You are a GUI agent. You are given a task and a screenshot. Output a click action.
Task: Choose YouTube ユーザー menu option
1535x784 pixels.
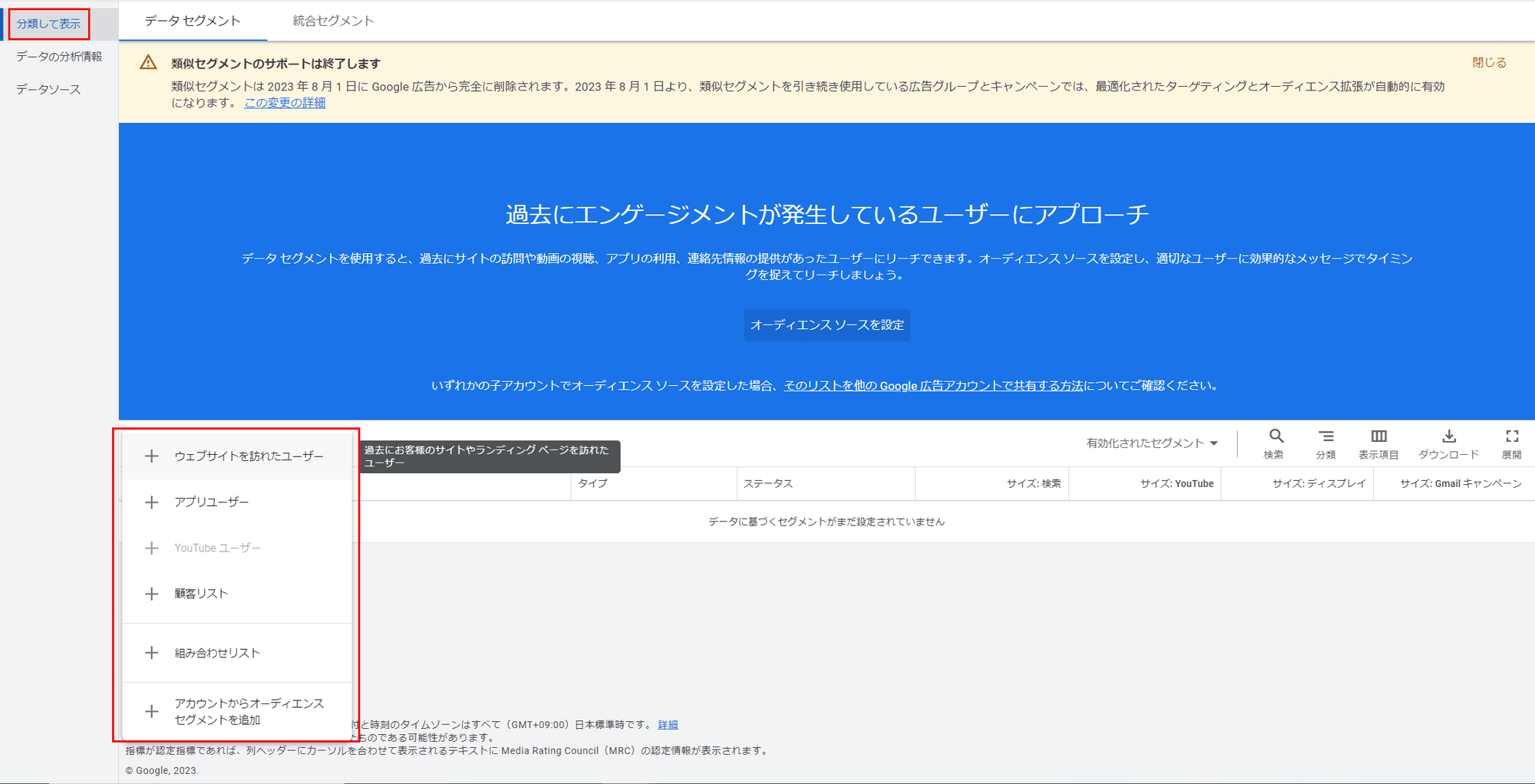pos(237,548)
